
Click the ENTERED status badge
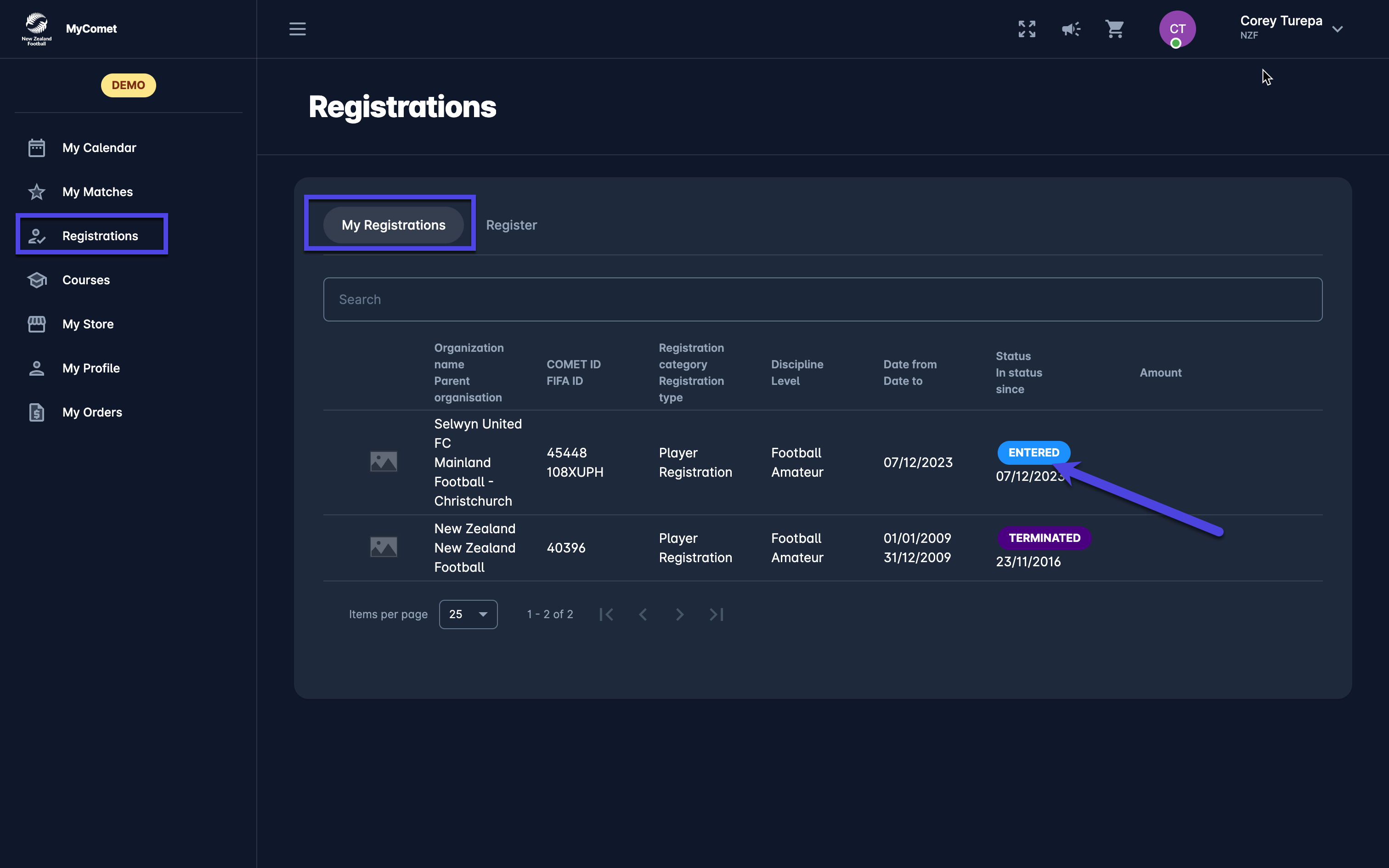tap(1033, 452)
